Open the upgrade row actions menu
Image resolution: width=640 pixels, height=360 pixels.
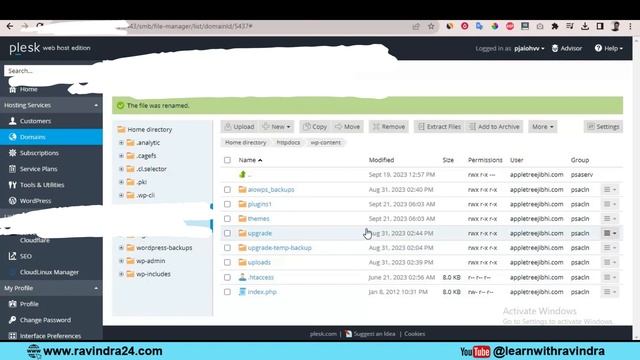pos(610,233)
